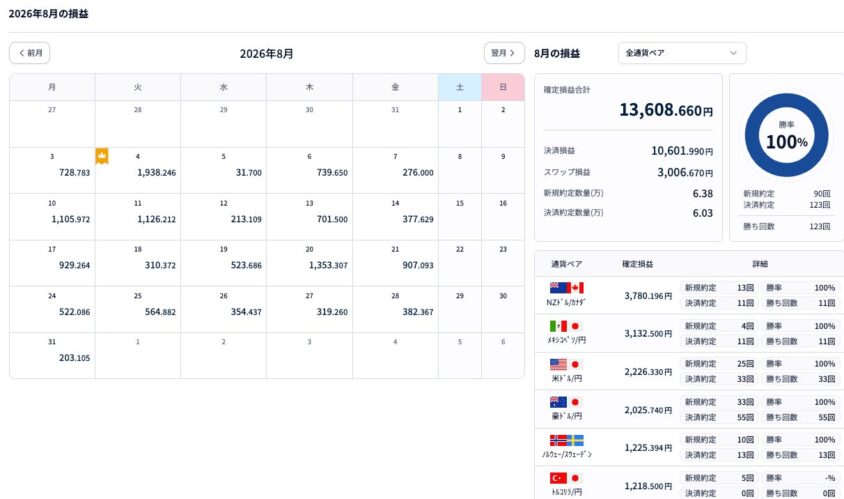Select day 20 profit 1,353.307
The width and height of the screenshot is (844, 499).
click(328, 265)
